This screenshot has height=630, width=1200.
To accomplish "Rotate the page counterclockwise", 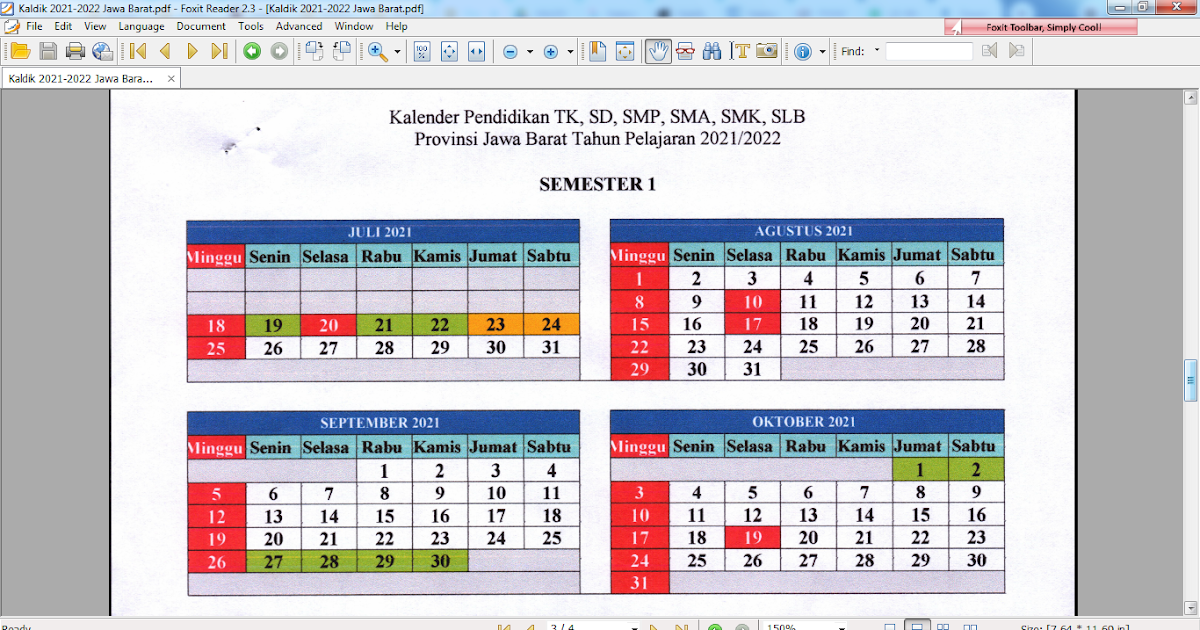I will (x=341, y=50).
